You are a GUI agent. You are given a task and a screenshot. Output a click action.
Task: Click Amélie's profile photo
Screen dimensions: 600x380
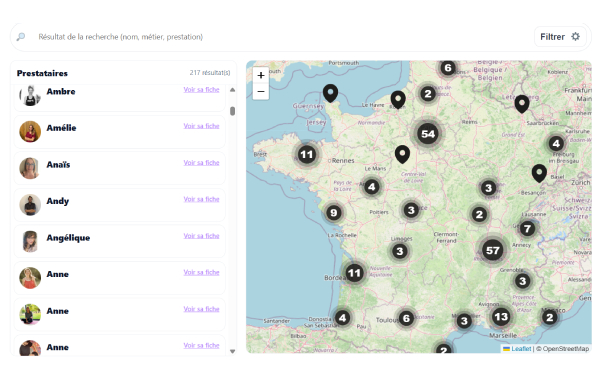tap(30, 132)
